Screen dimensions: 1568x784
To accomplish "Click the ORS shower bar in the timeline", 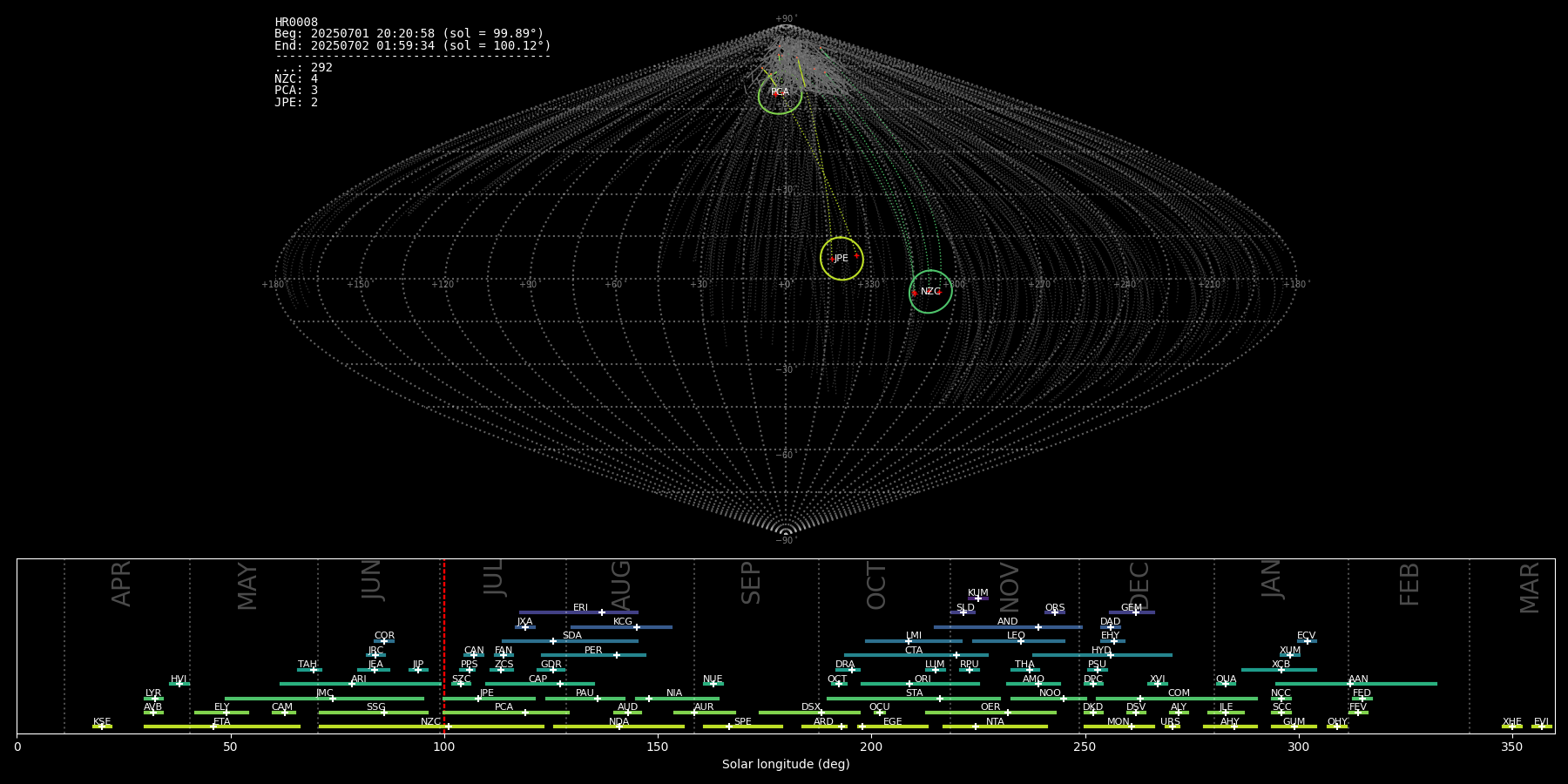I will pos(1055,612).
